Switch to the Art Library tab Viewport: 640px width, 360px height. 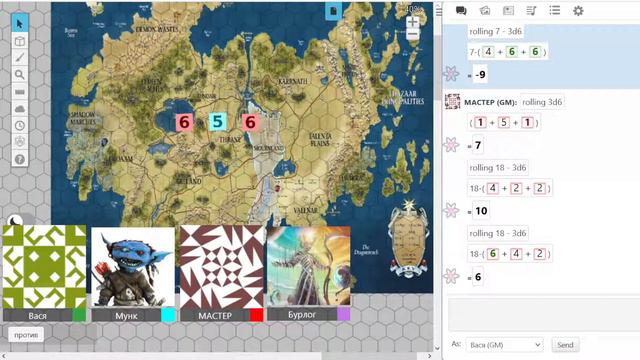pyautogui.click(x=485, y=11)
